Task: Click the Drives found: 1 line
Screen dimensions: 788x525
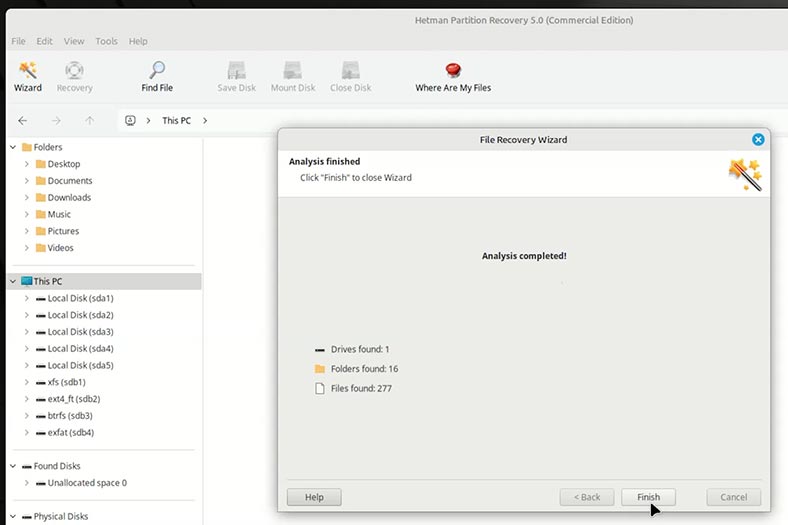Action: 352,349
